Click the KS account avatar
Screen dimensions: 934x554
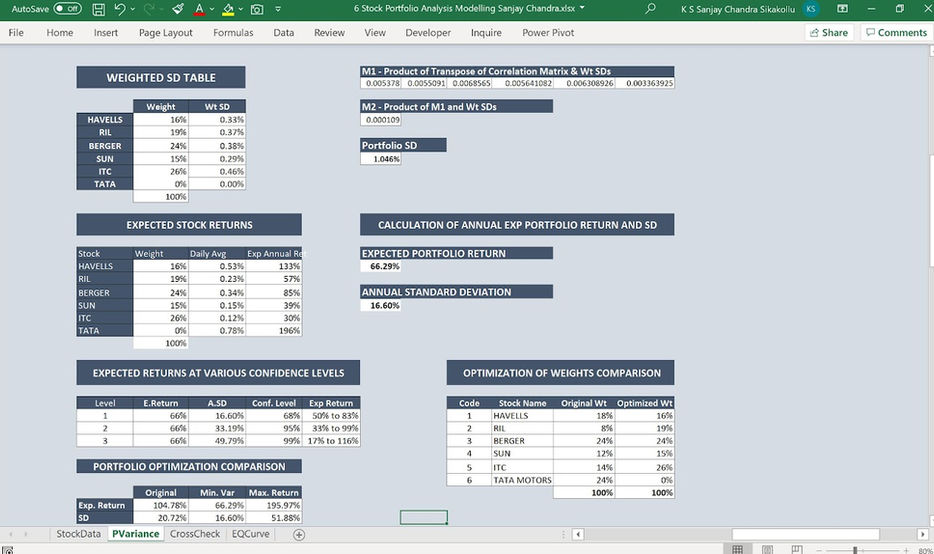[x=810, y=9]
